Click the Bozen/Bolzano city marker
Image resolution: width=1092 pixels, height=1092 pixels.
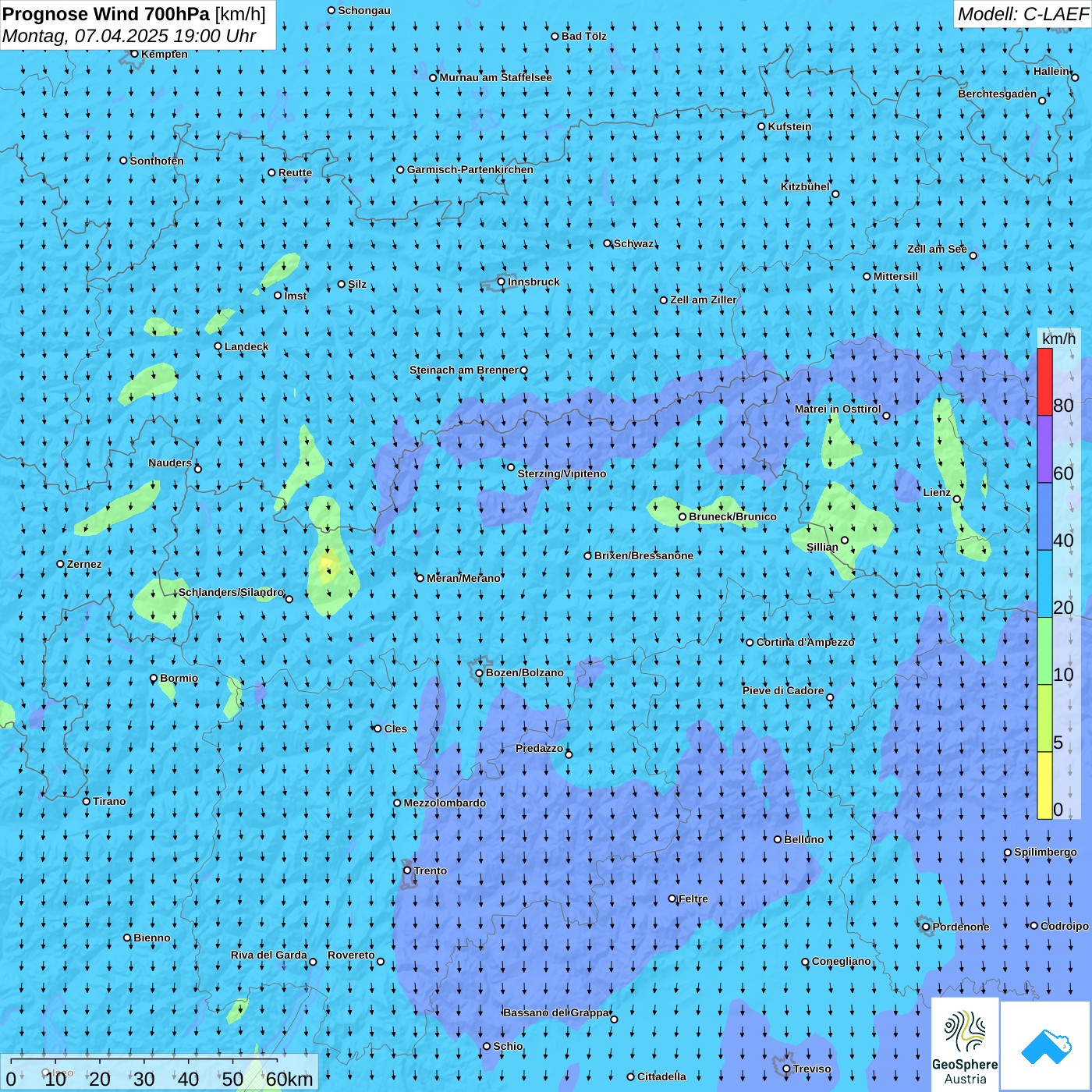pos(479,672)
